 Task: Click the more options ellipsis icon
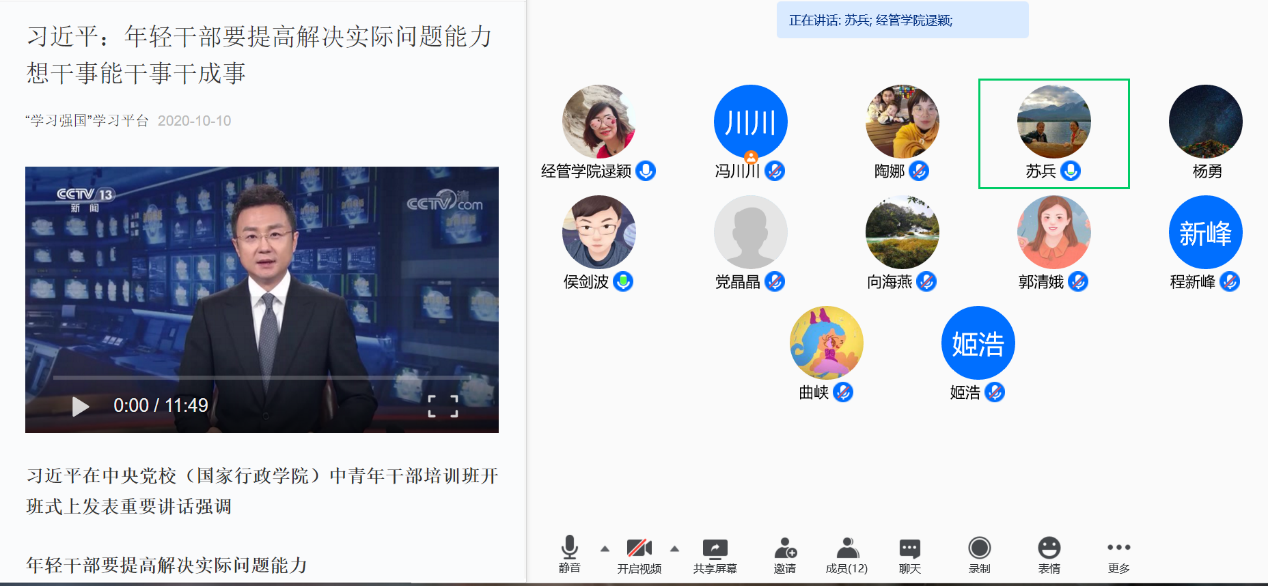(x=1118, y=548)
